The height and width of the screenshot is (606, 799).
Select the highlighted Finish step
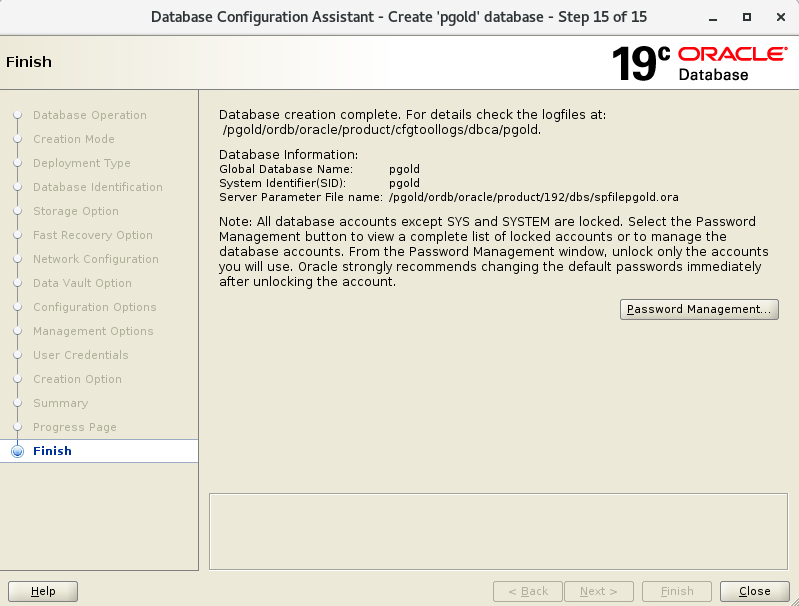[x=99, y=451]
